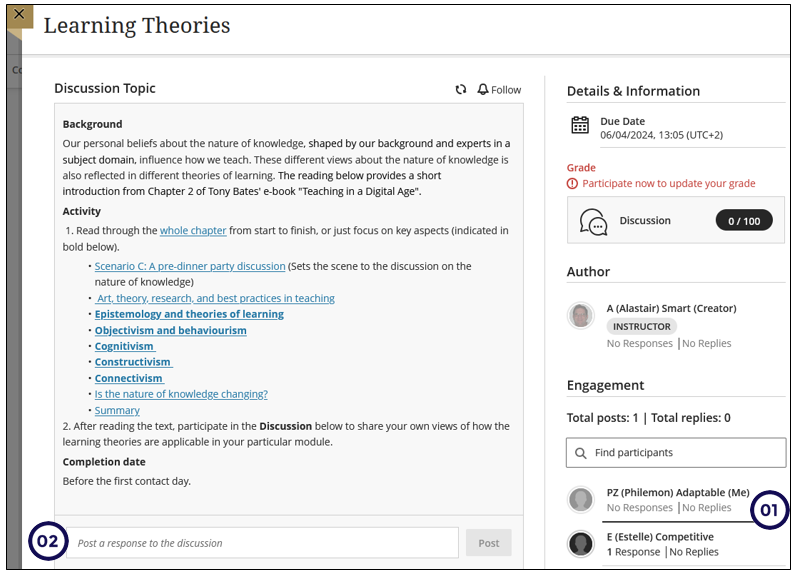Click the Engagement heading
Screen dimensions: 795x576
pos(605,385)
